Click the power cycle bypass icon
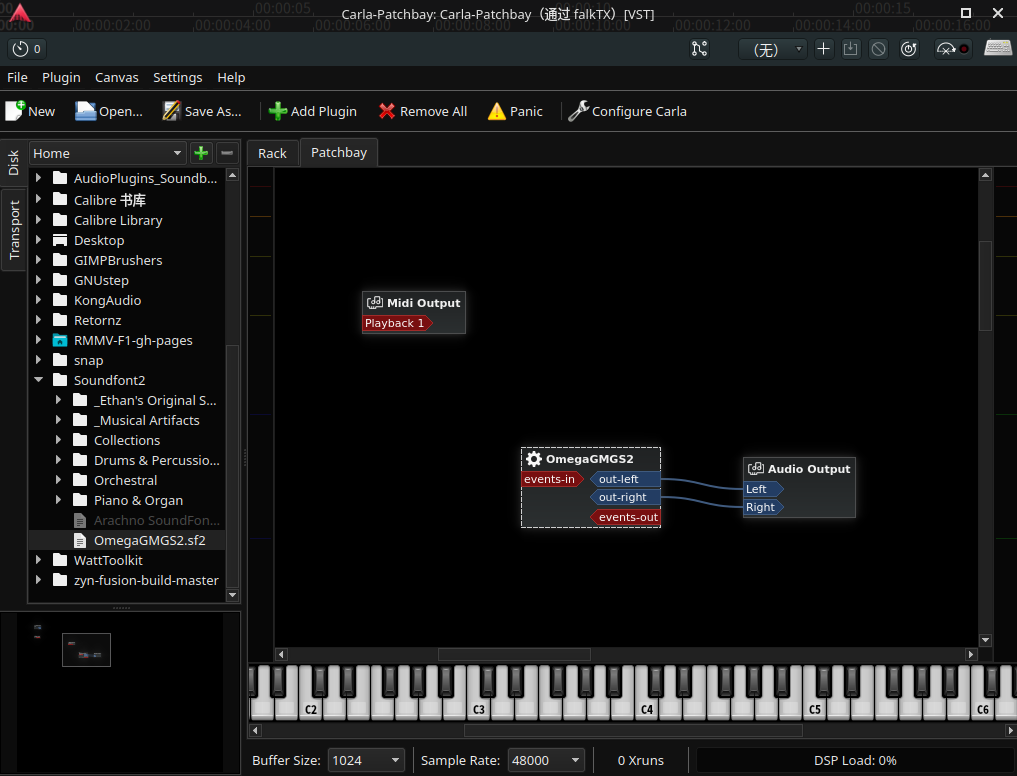1017x776 pixels. point(909,49)
